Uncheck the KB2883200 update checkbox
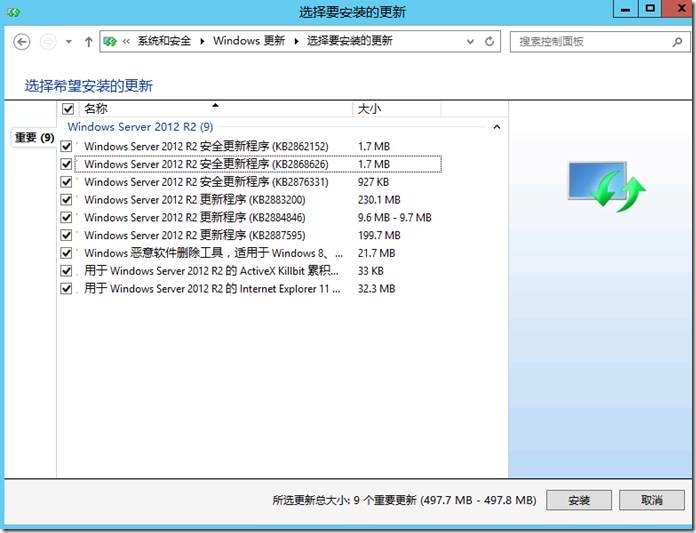This screenshot has width=696, height=533. (66, 199)
